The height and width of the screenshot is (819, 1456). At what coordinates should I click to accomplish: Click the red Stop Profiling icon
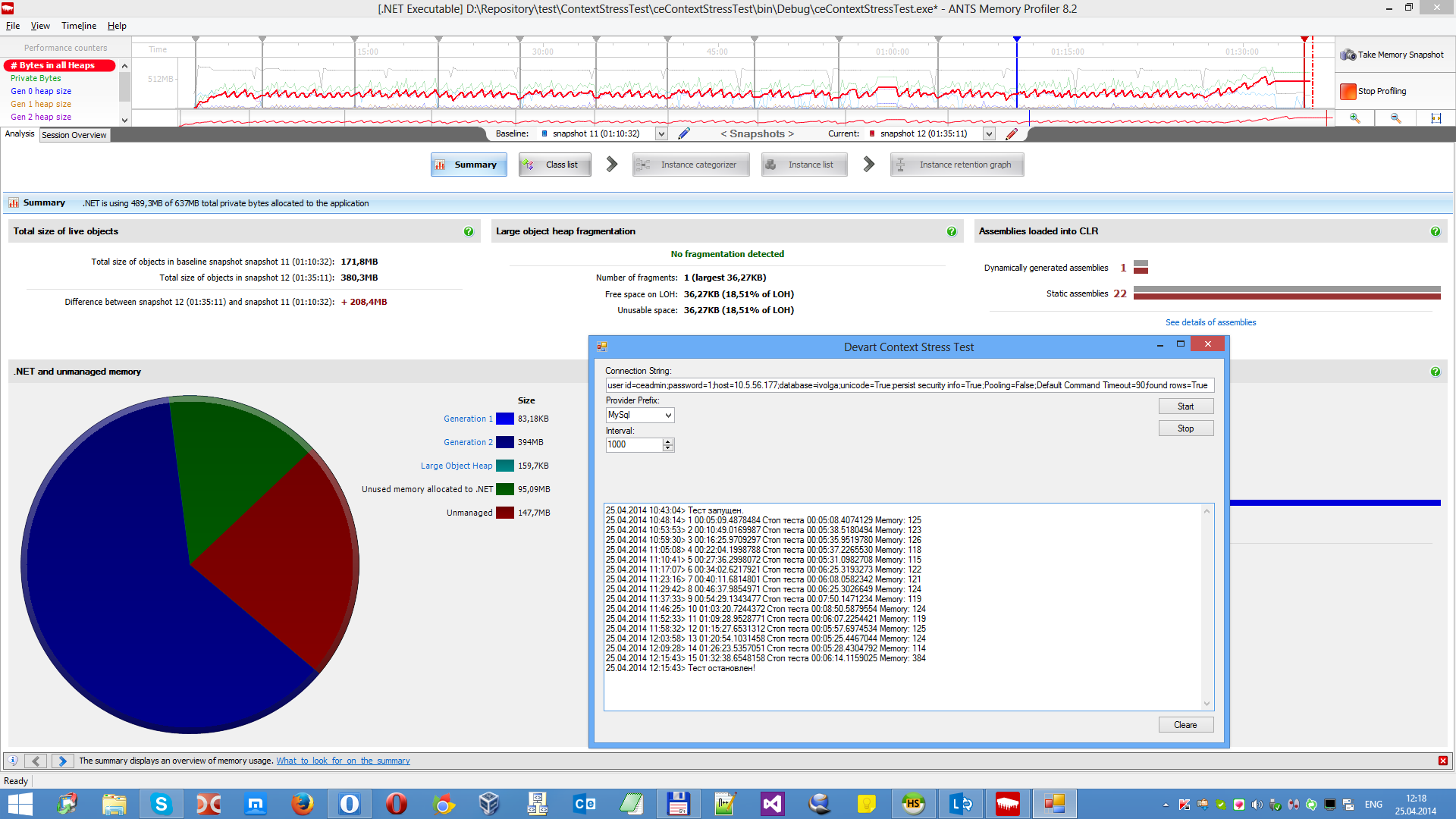pos(1348,91)
